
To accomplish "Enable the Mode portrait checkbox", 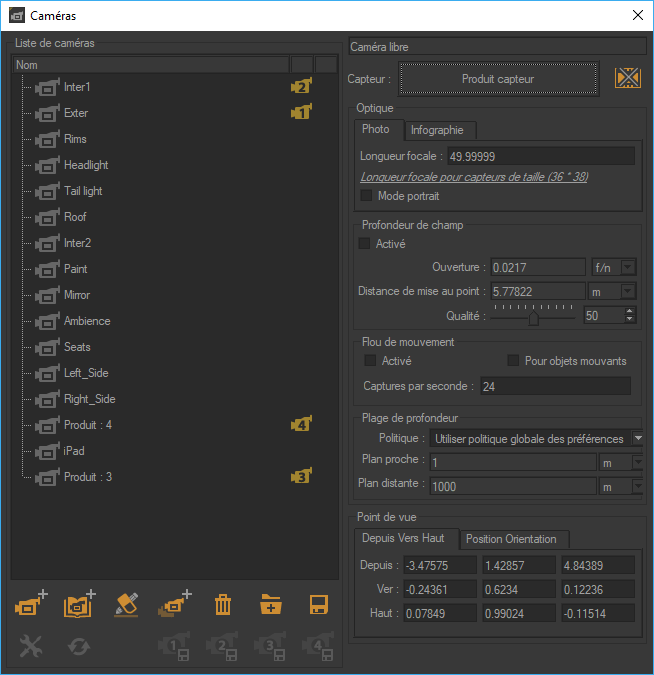I will (366, 195).
